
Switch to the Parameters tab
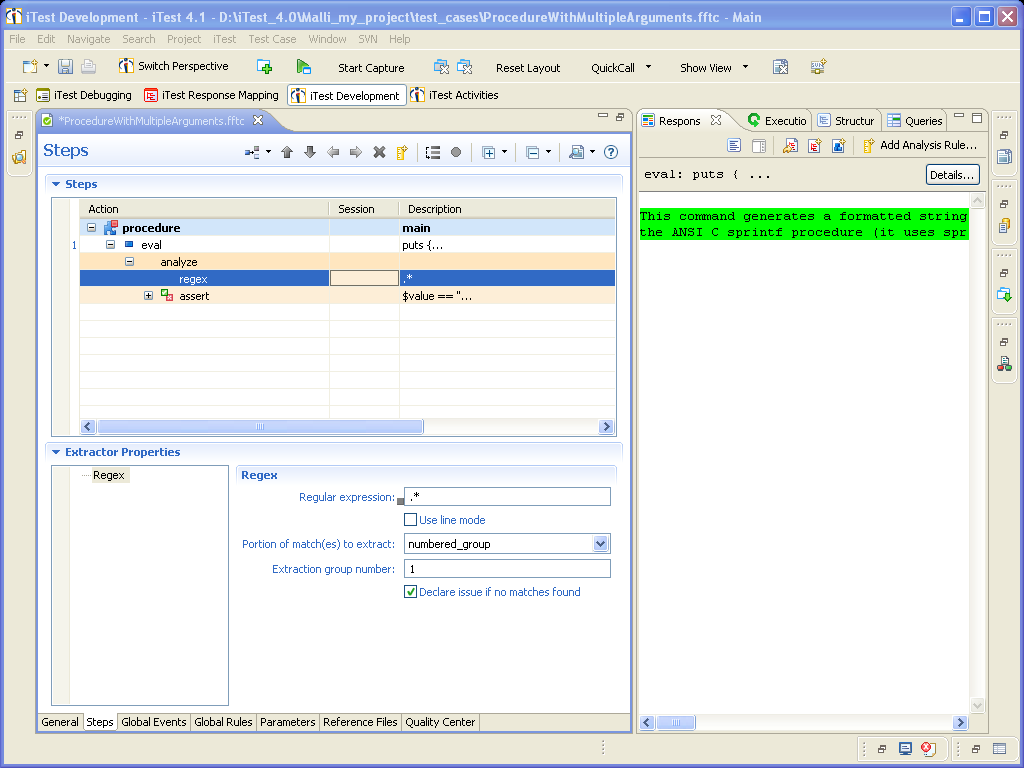point(287,722)
